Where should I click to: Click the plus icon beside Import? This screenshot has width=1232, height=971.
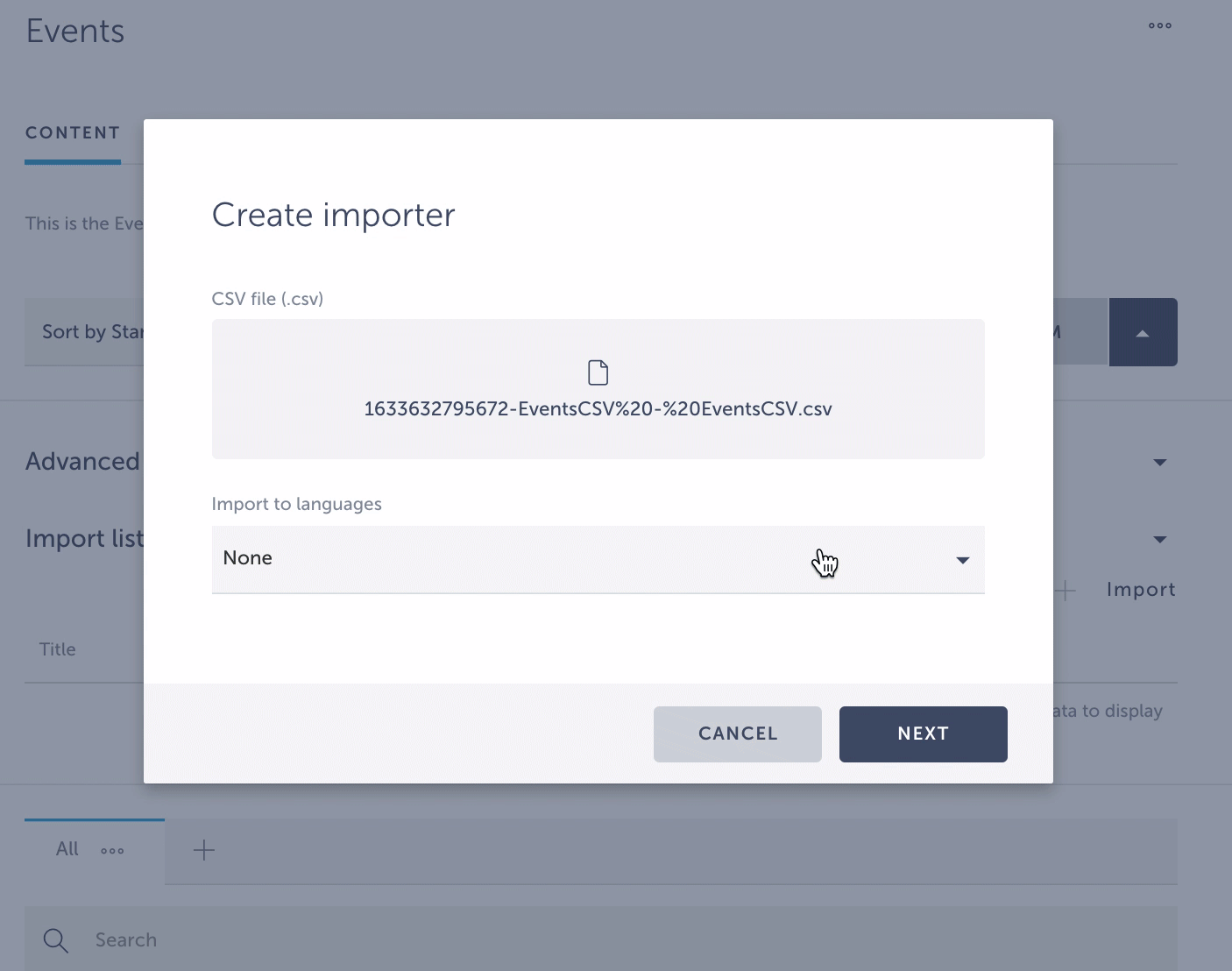pos(1066,590)
